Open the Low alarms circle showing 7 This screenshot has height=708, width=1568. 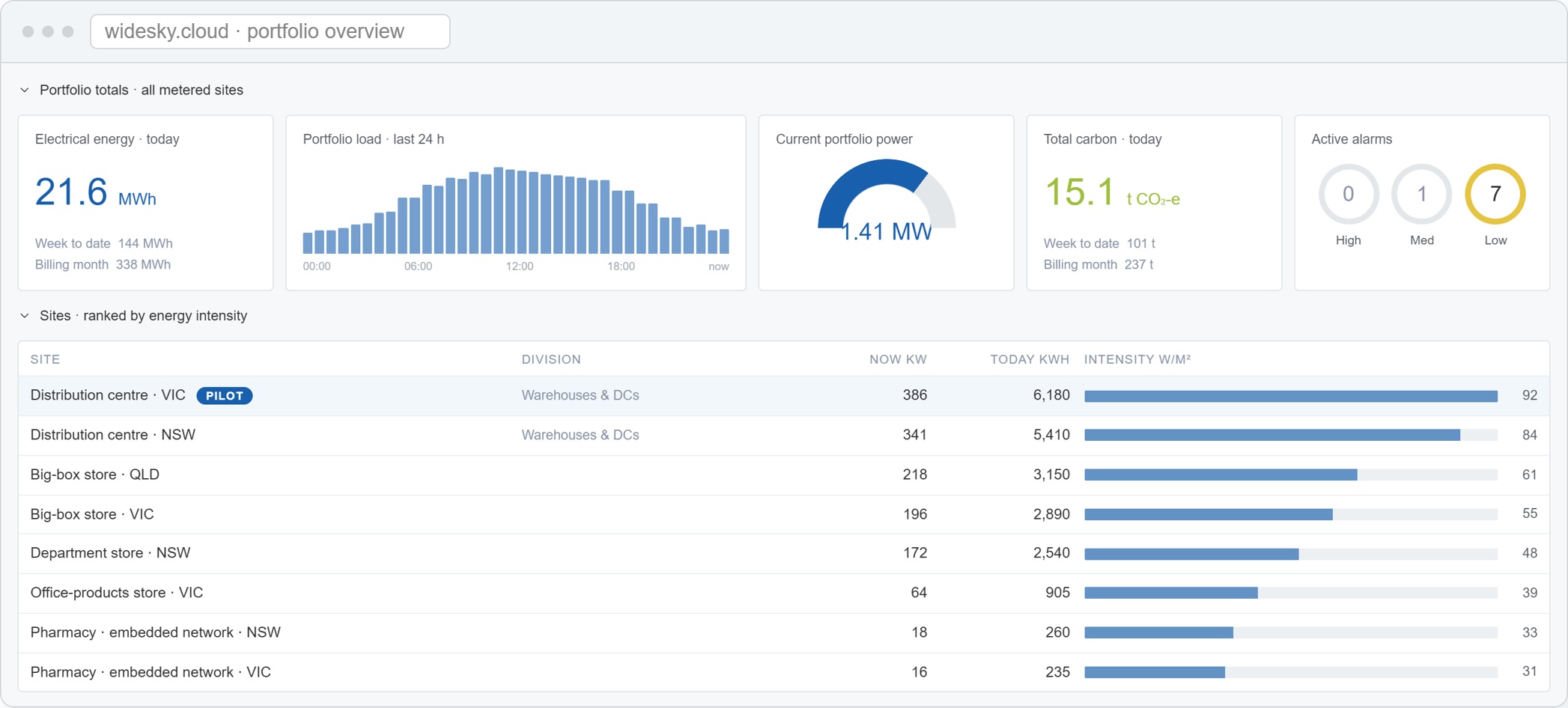[1495, 195]
